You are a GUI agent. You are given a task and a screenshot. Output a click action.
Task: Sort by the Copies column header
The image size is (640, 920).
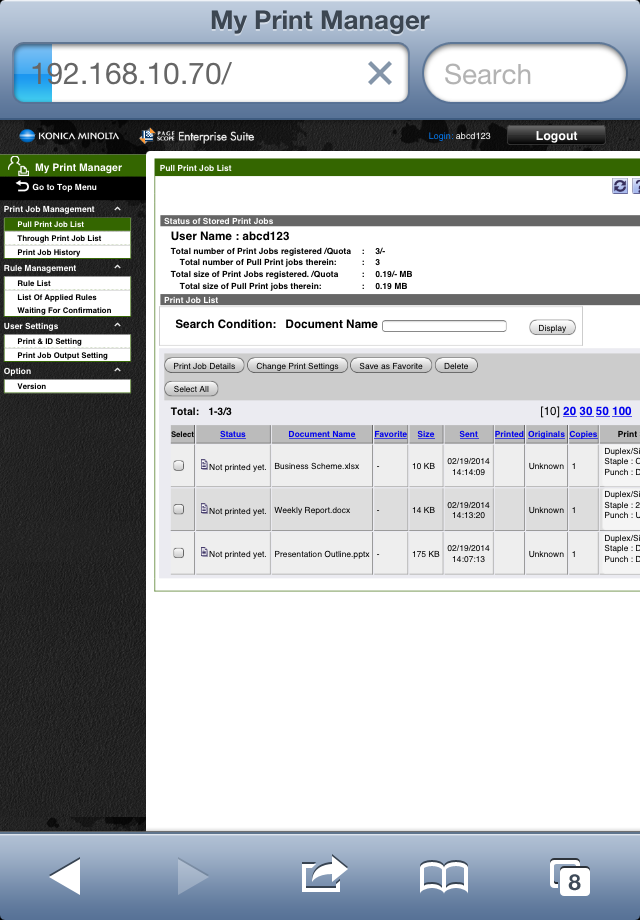coord(583,434)
